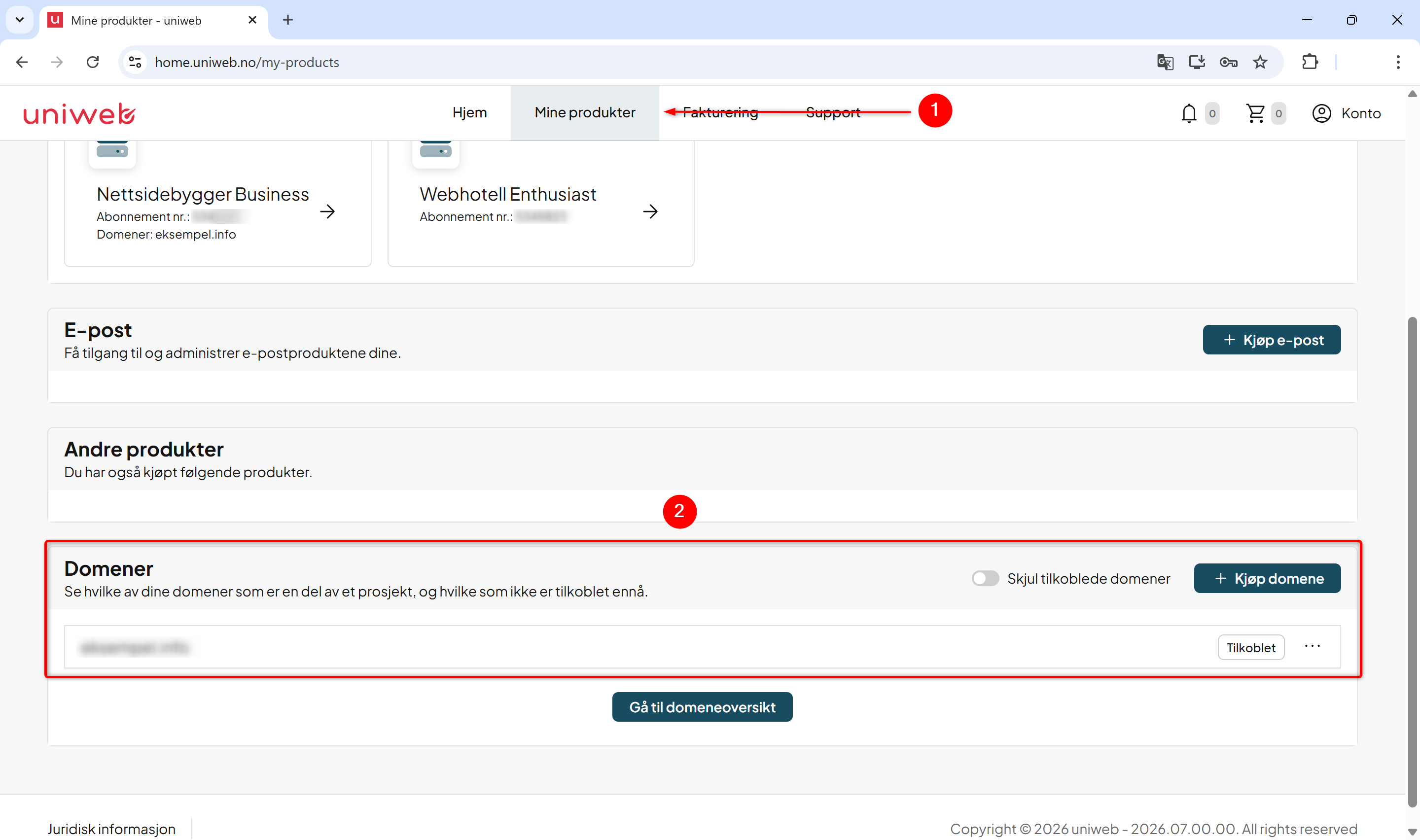Open the Support menu item
Viewport: 1420px width, 840px height.
tap(833, 113)
